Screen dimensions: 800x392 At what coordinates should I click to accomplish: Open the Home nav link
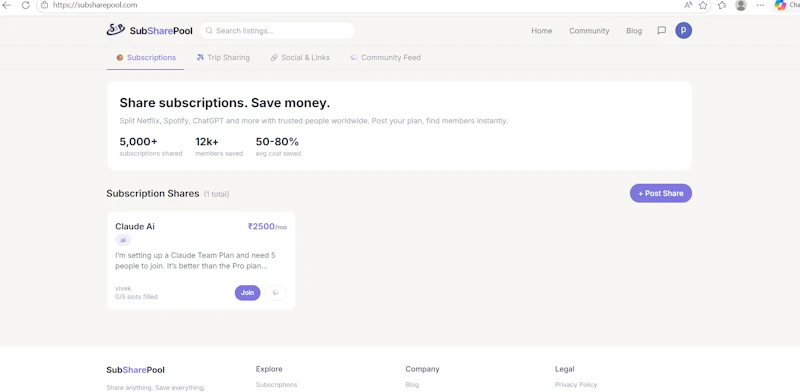pos(541,31)
